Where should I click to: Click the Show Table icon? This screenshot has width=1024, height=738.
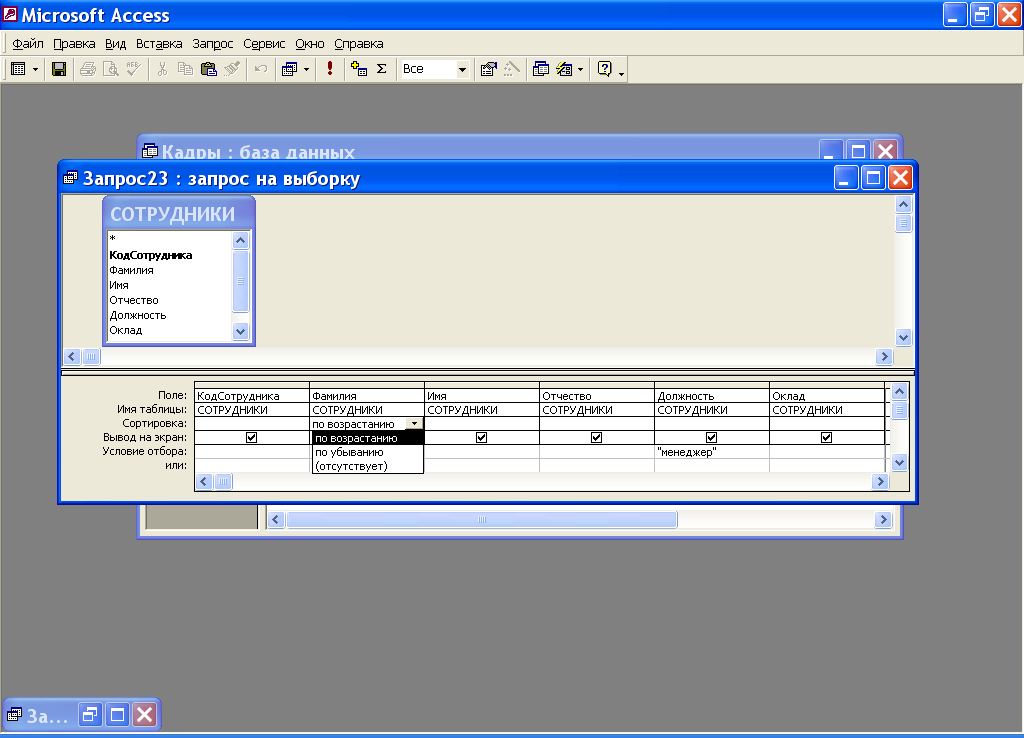pos(359,69)
